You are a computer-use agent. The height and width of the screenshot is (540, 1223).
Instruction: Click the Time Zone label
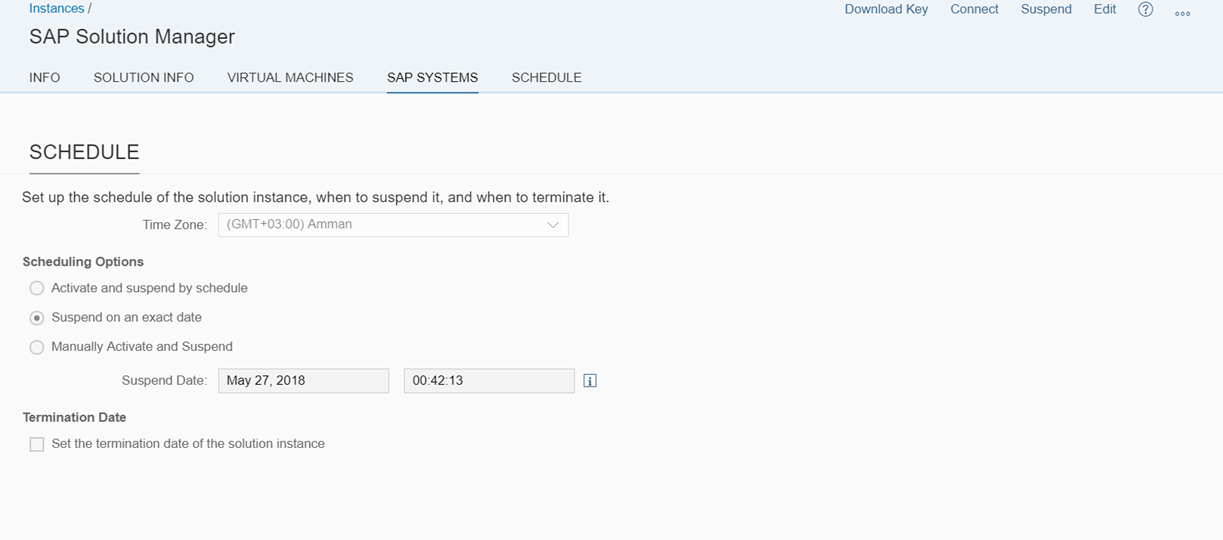[175, 225]
